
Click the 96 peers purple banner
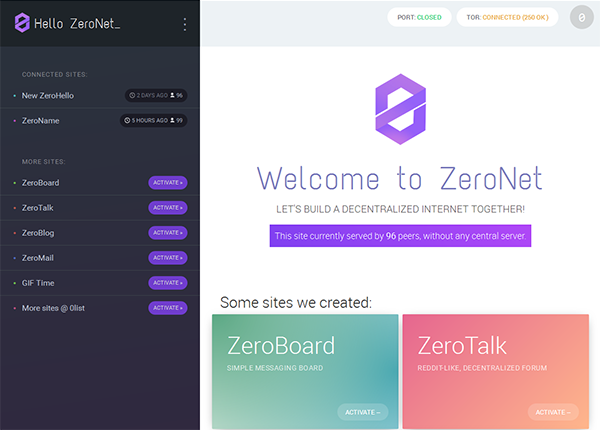[x=400, y=236]
